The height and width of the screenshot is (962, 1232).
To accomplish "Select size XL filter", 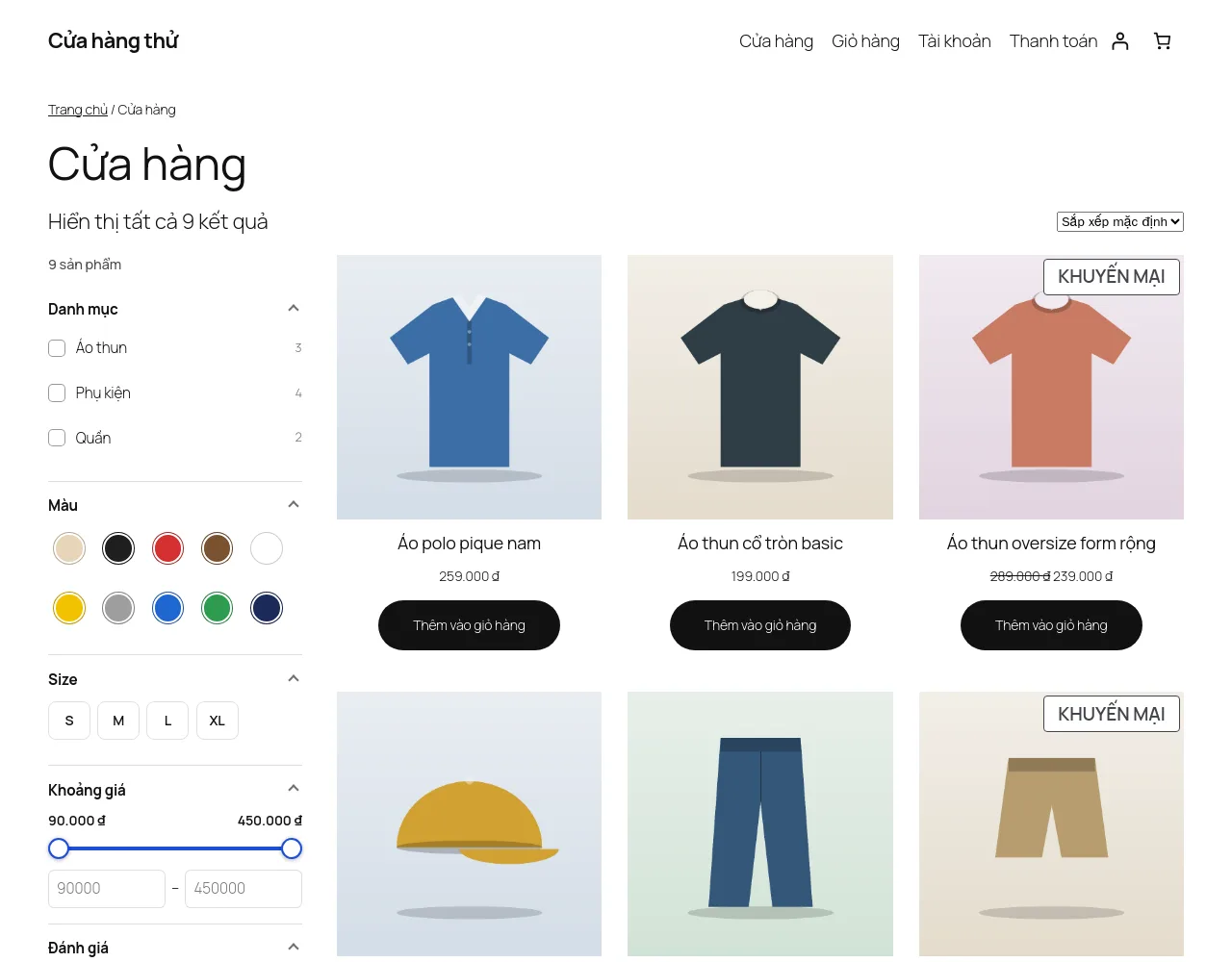I will 218,721.
